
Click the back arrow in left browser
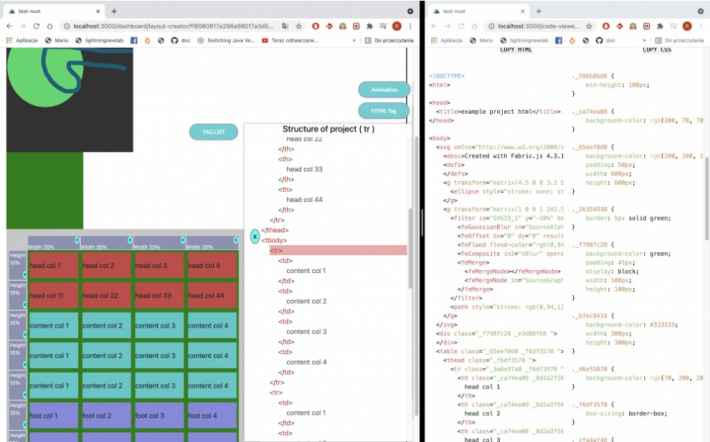(9, 25)
